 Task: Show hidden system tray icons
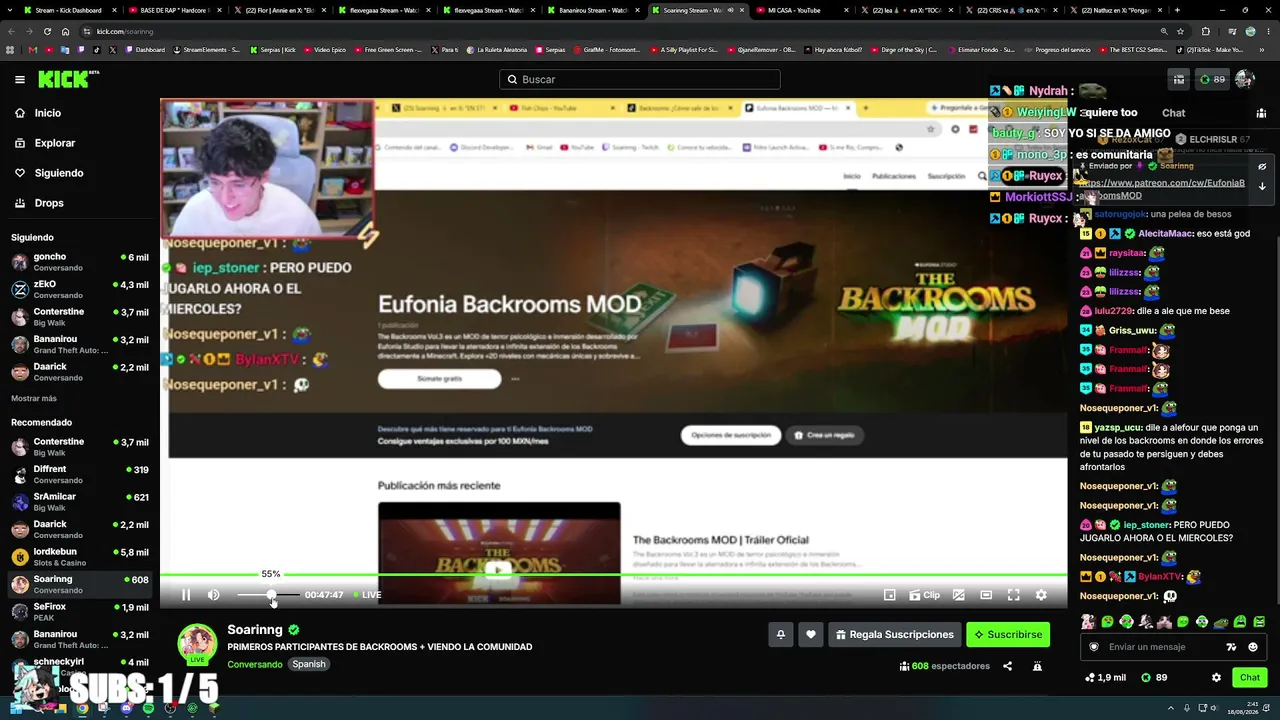[x=1171, y=709]
